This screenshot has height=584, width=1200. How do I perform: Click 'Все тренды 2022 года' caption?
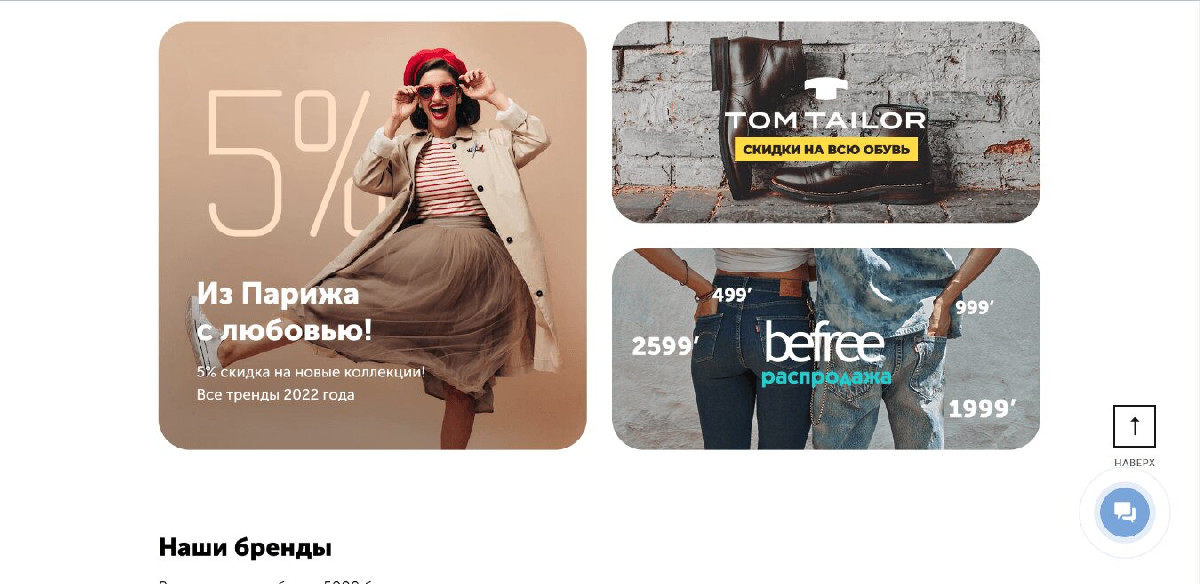pos(275,395)
